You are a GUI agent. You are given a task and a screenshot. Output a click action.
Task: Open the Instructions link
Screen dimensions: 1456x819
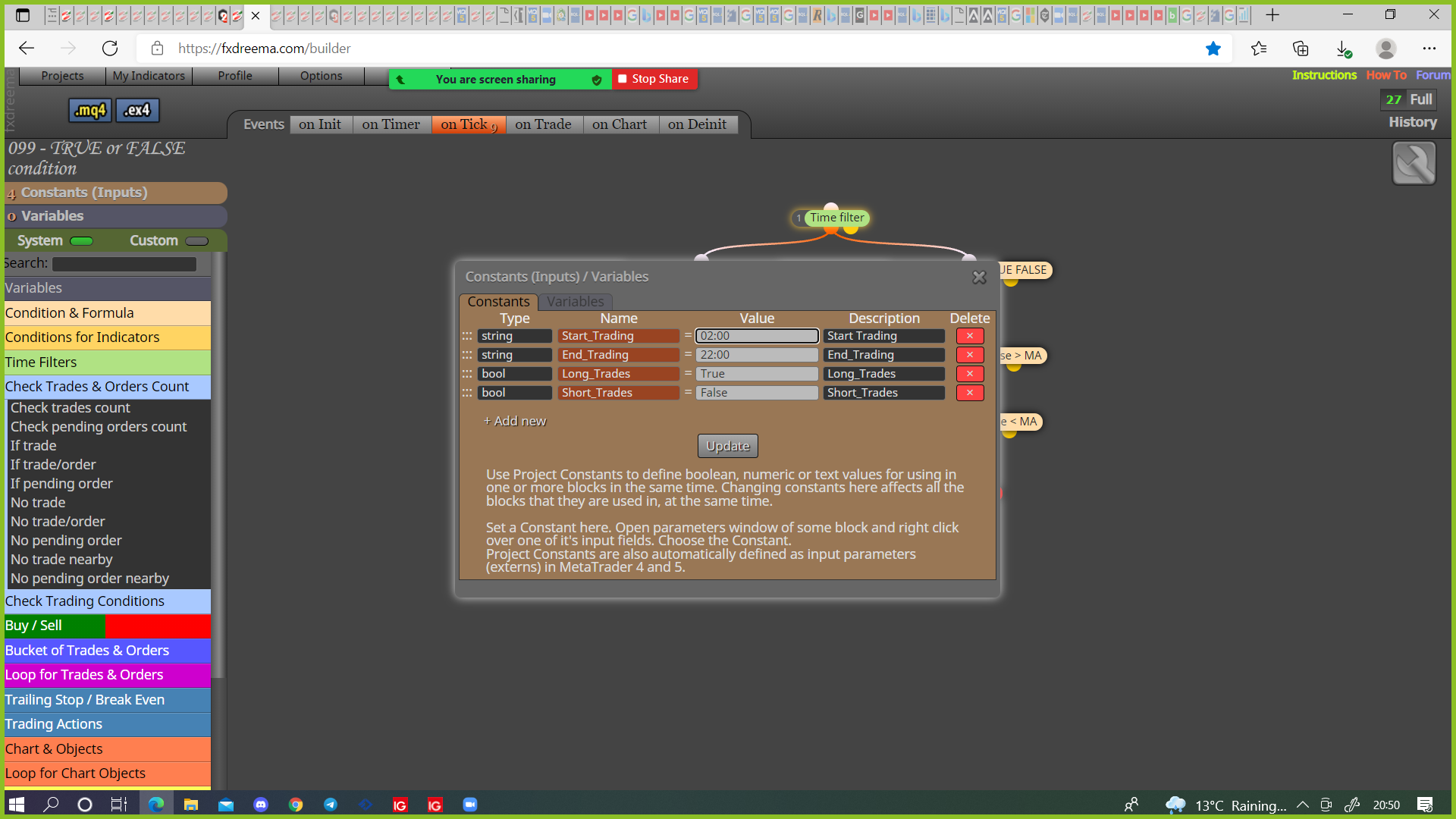(1324, 75)
